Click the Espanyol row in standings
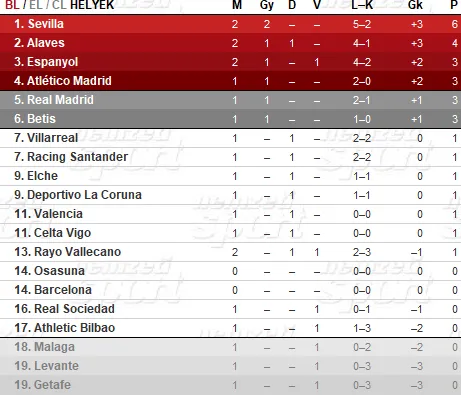This screenshot has width=461, height=395. point(230,62)
